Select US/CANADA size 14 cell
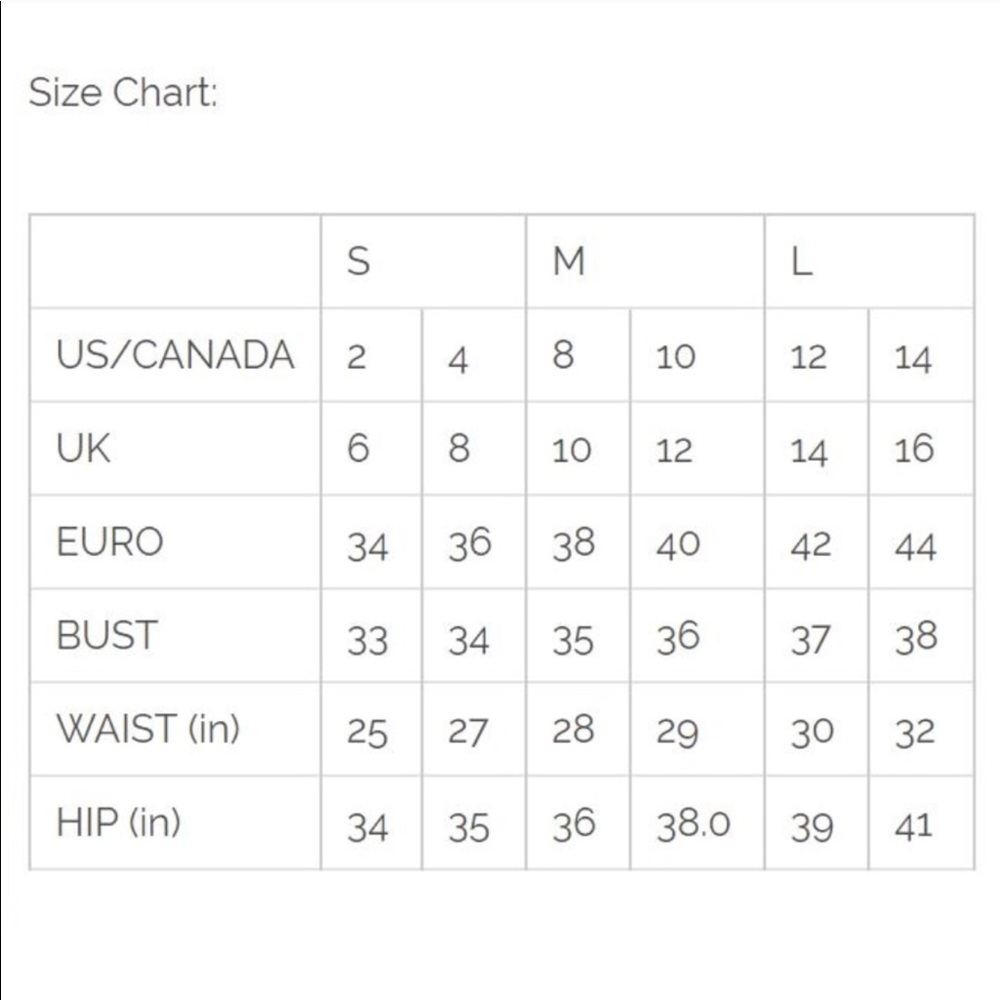This screenshot has width=1000, height=1000. click(913, 357)
